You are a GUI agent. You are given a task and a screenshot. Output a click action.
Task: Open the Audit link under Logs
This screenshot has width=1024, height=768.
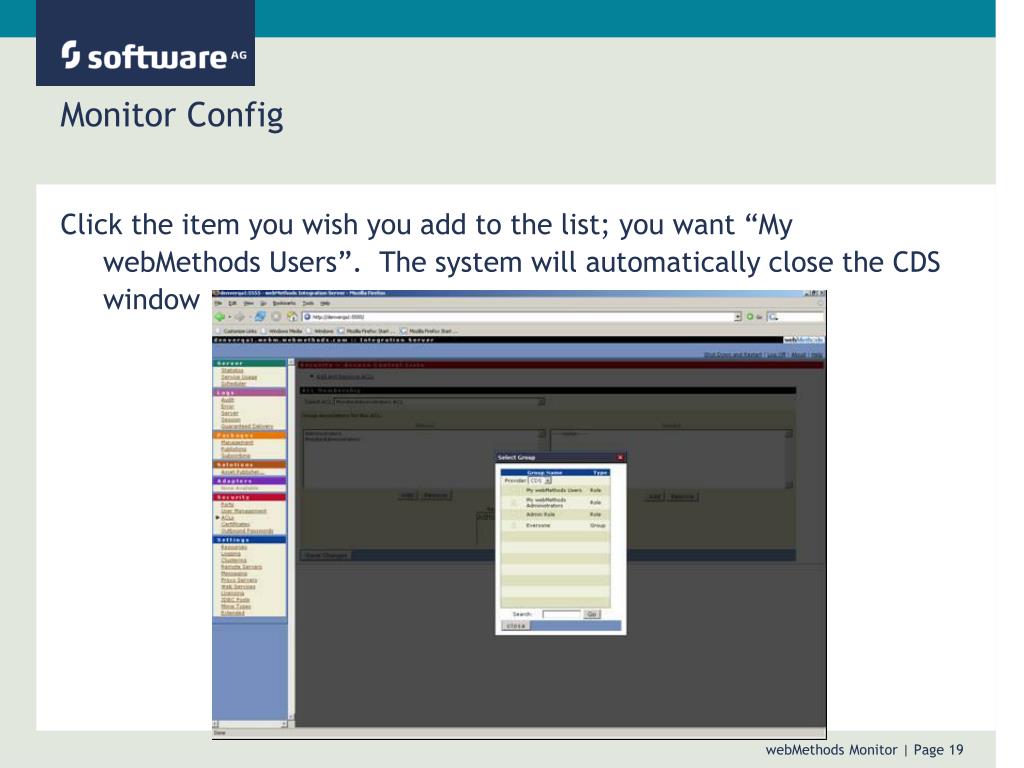coord(227,400)
